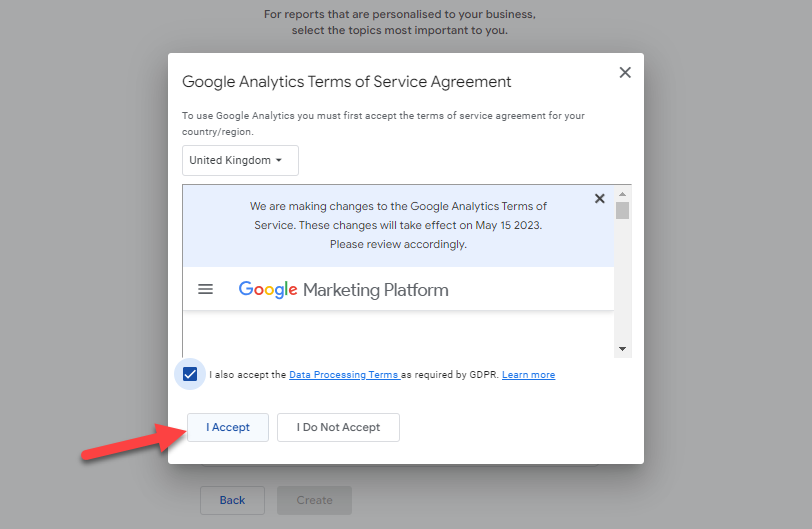This screenshot has height=529, width=812.
Task: Uncheck the Data Processing Terms checkbox
Action: (x=190, y=374)
